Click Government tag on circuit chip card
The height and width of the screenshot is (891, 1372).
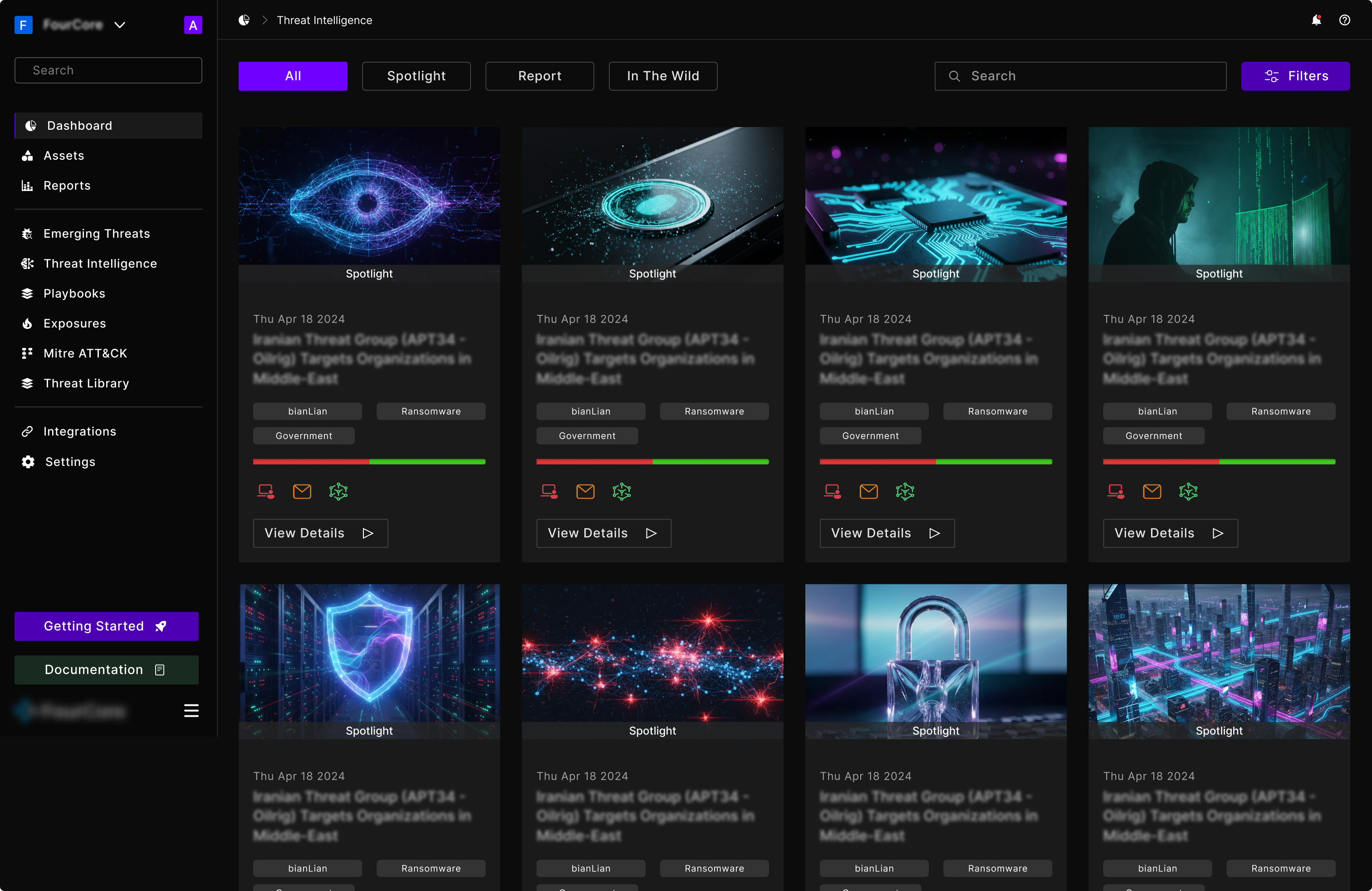(871, 436)
